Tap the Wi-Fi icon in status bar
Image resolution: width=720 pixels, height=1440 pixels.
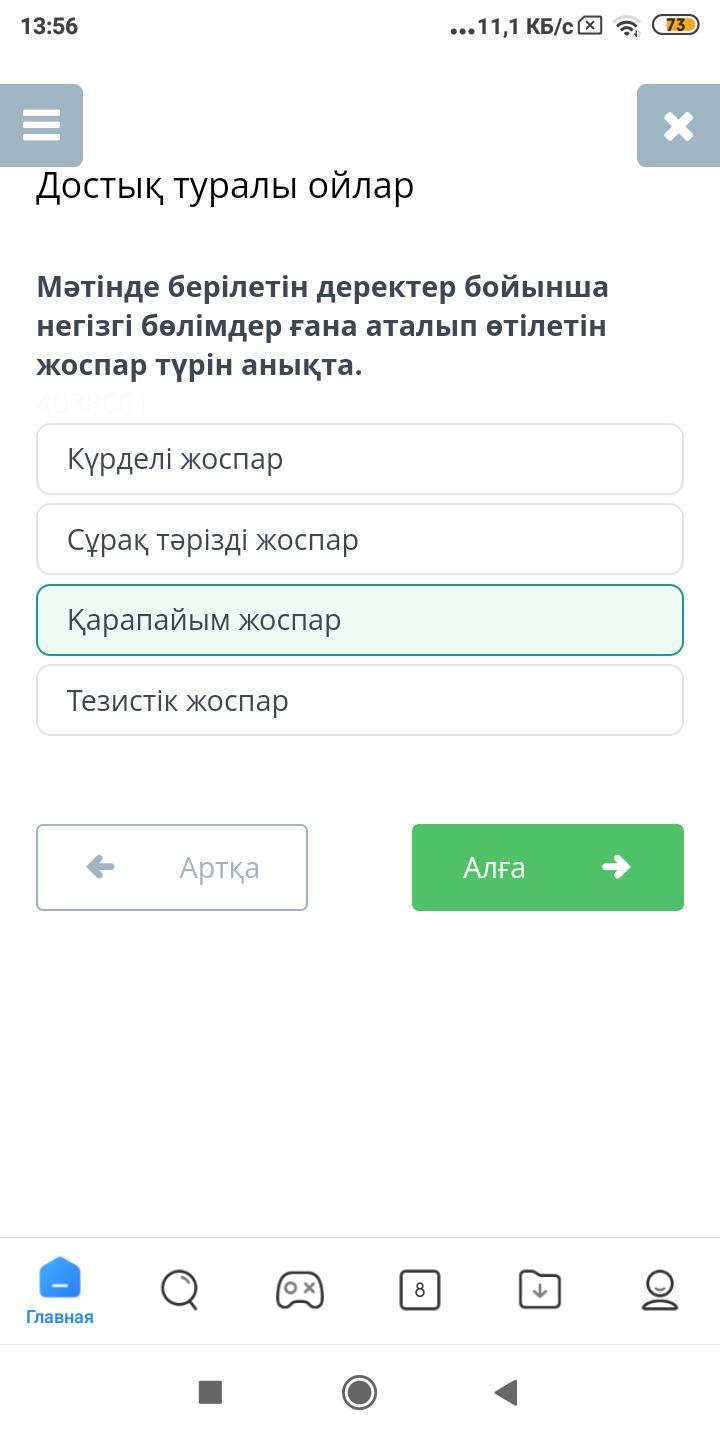(x=627, y=26)
